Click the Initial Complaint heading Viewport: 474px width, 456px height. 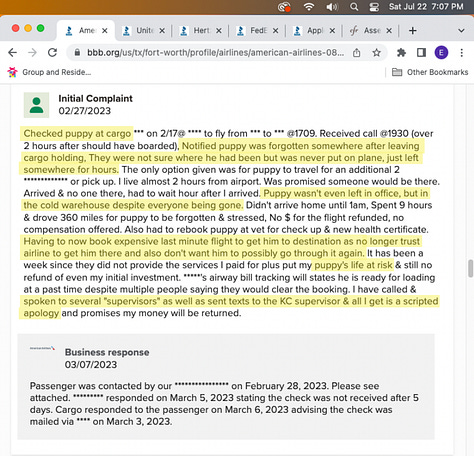95,98
